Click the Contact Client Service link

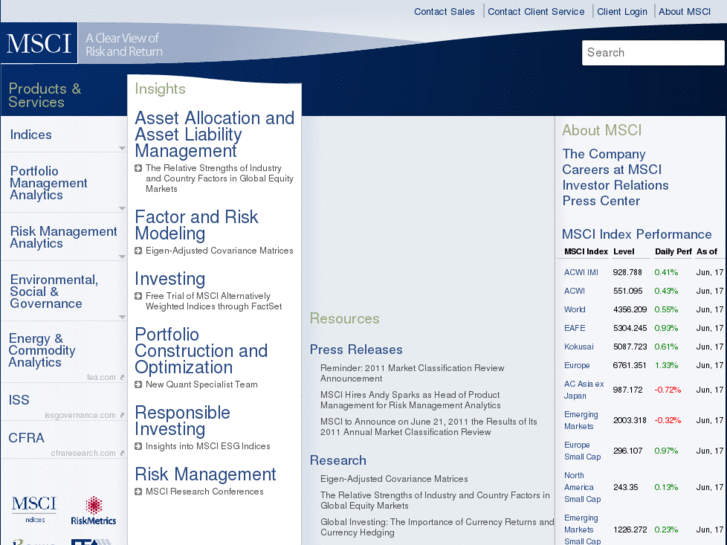pos(536,12)
